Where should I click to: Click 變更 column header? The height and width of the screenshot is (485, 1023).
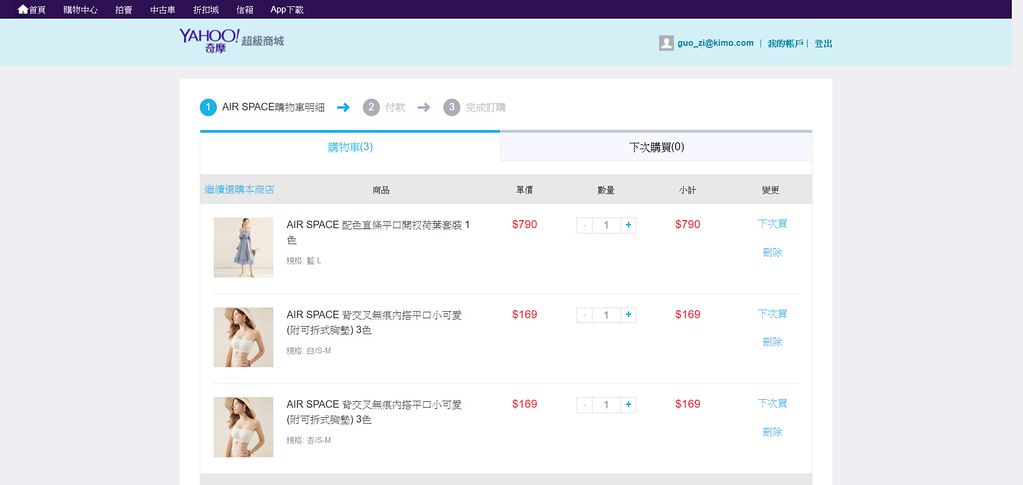click(771, 190)
